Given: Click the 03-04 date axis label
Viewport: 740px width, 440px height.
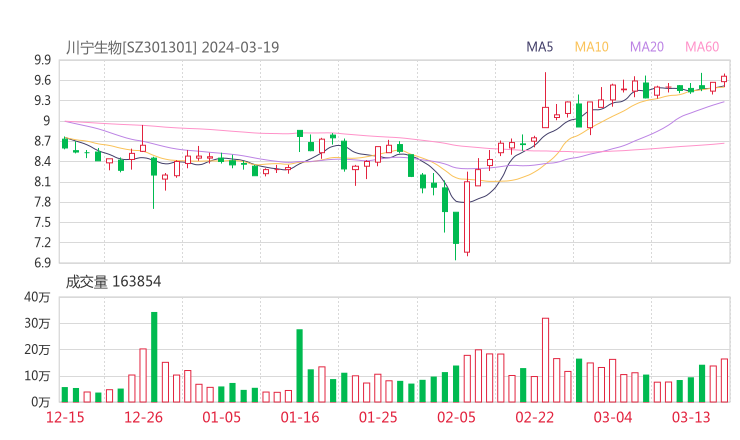Looking at the screenshot, I should (x=613, y=417).
